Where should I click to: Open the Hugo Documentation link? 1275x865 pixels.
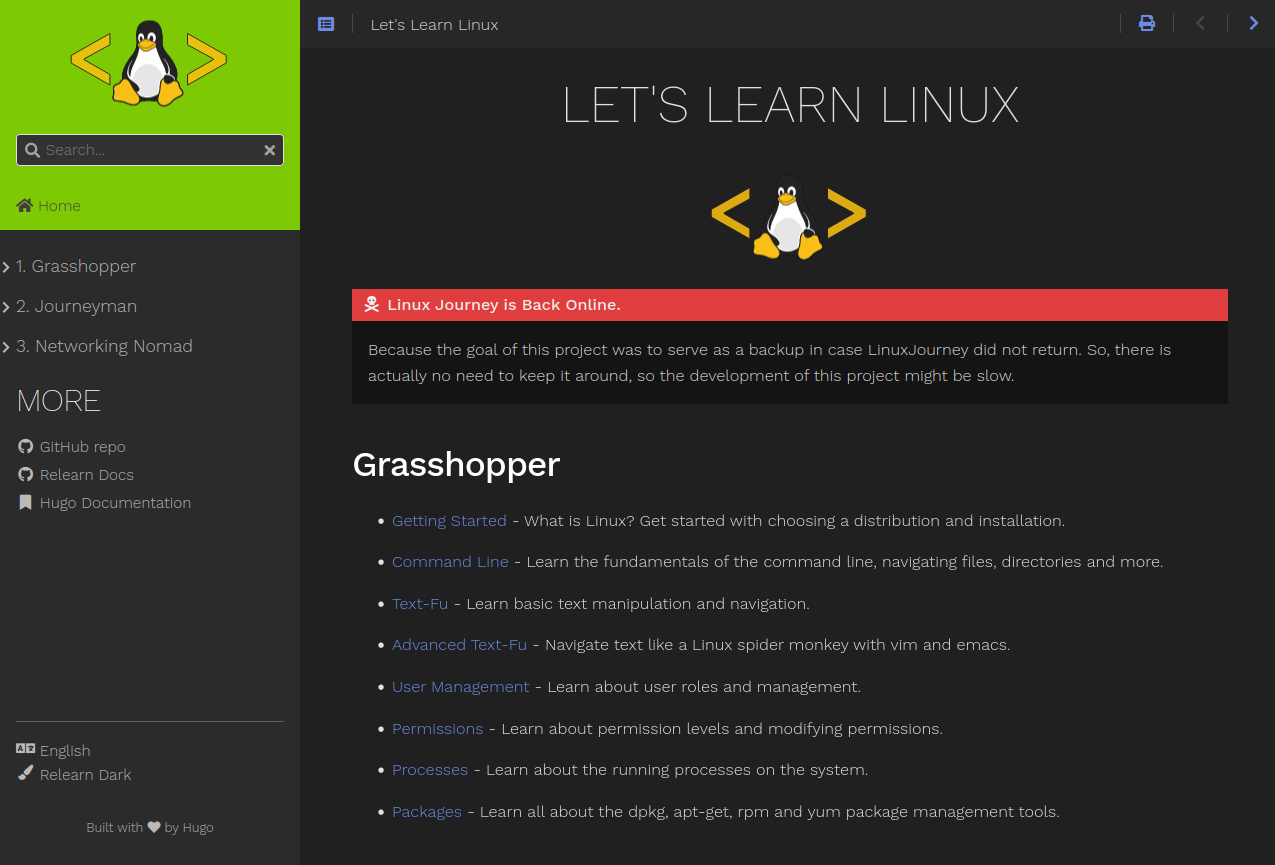[x=115, y=502]
